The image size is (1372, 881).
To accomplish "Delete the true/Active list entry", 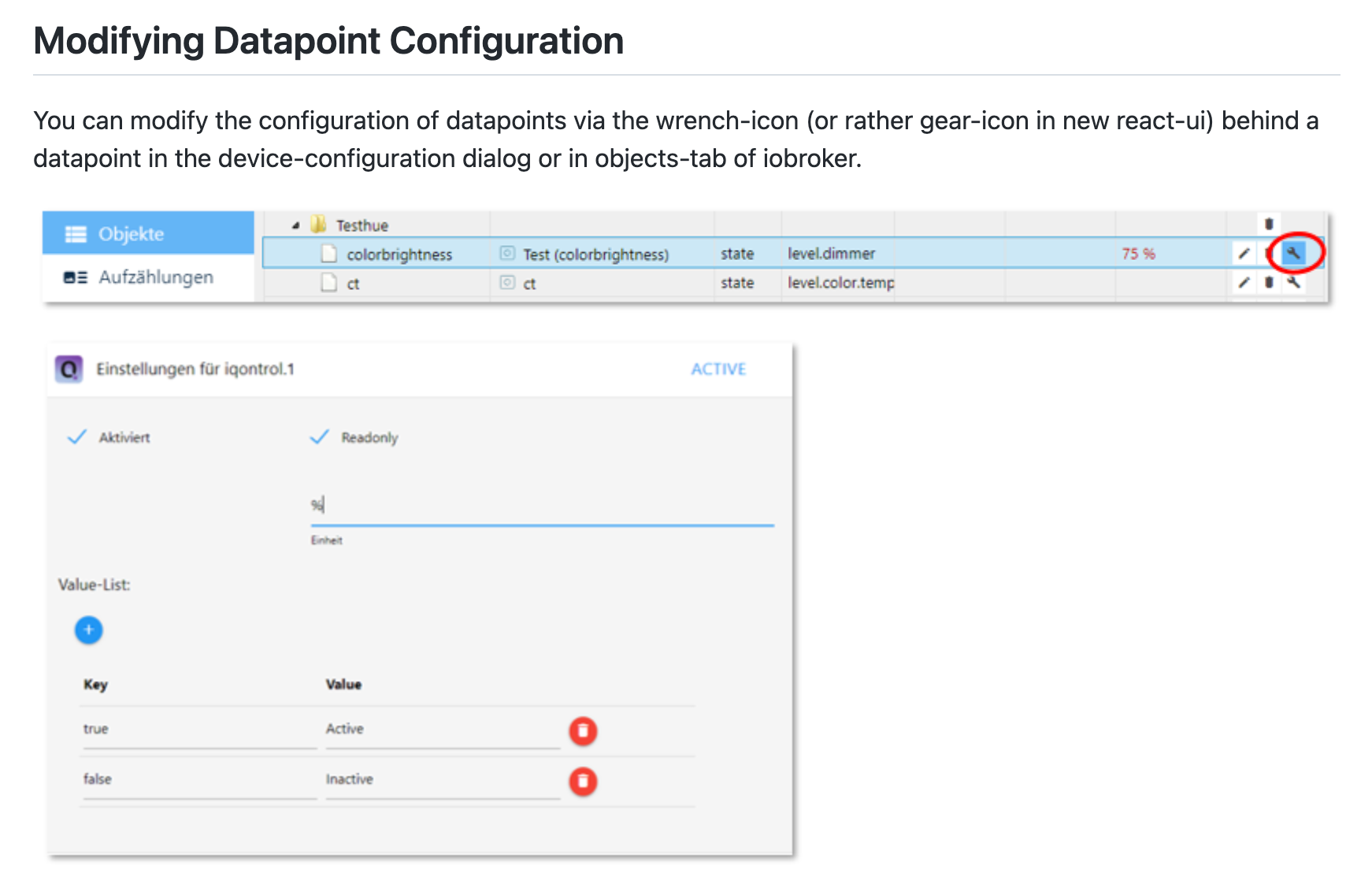I will point(583,731).
